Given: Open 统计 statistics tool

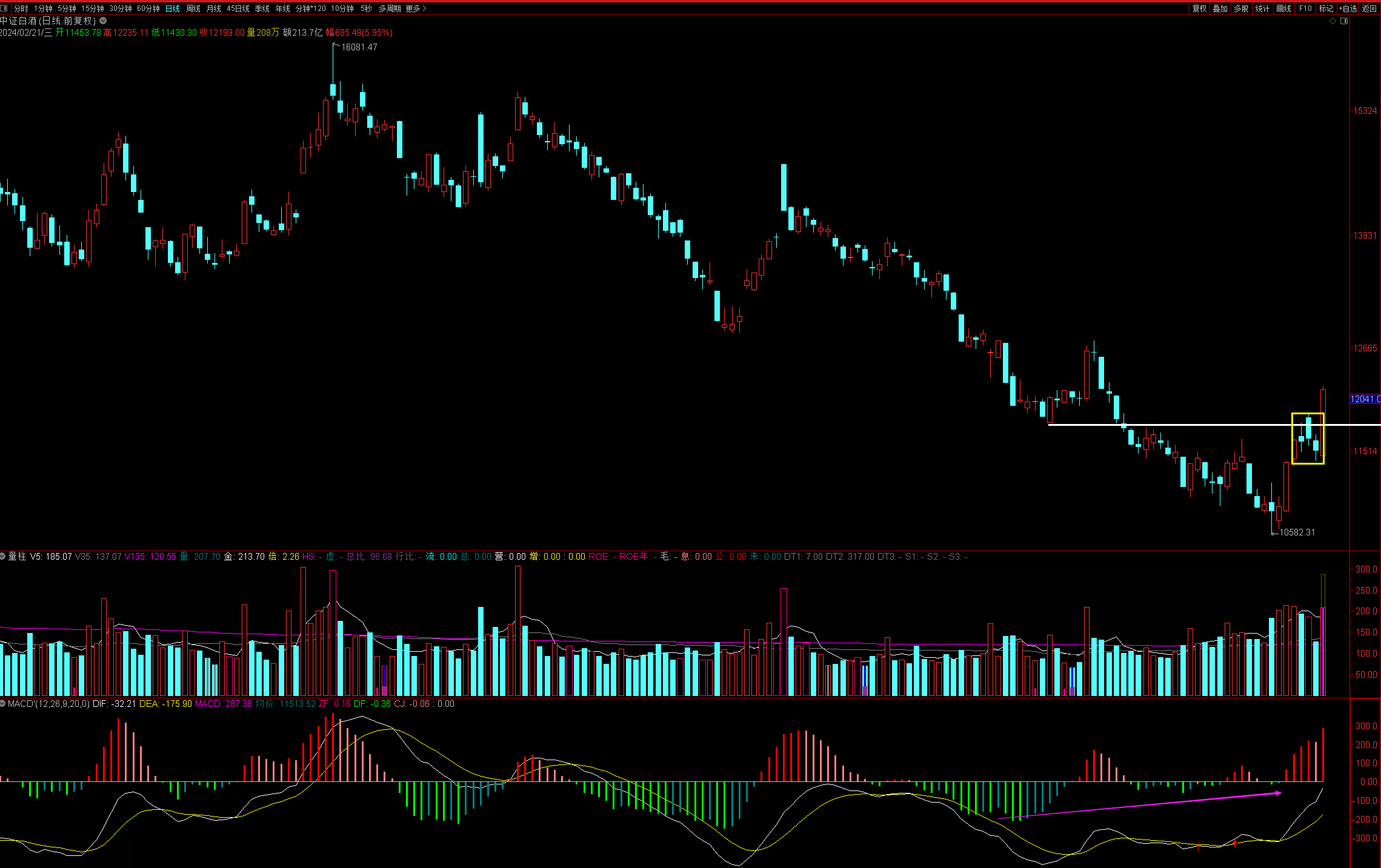Looking at the screenshot, I should [1262, 8].
